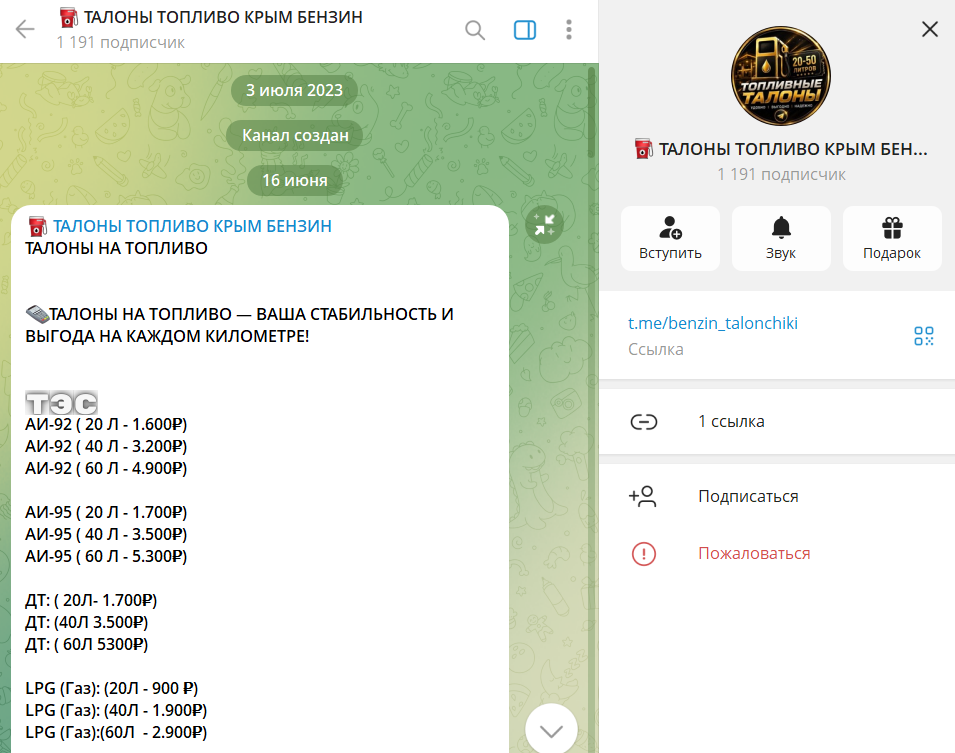Image resolution: width=955 pixels, height=753 pixels.
Task: Click the subscriber count in chat header
Action: pyautogui.click(x=120, y=43)
